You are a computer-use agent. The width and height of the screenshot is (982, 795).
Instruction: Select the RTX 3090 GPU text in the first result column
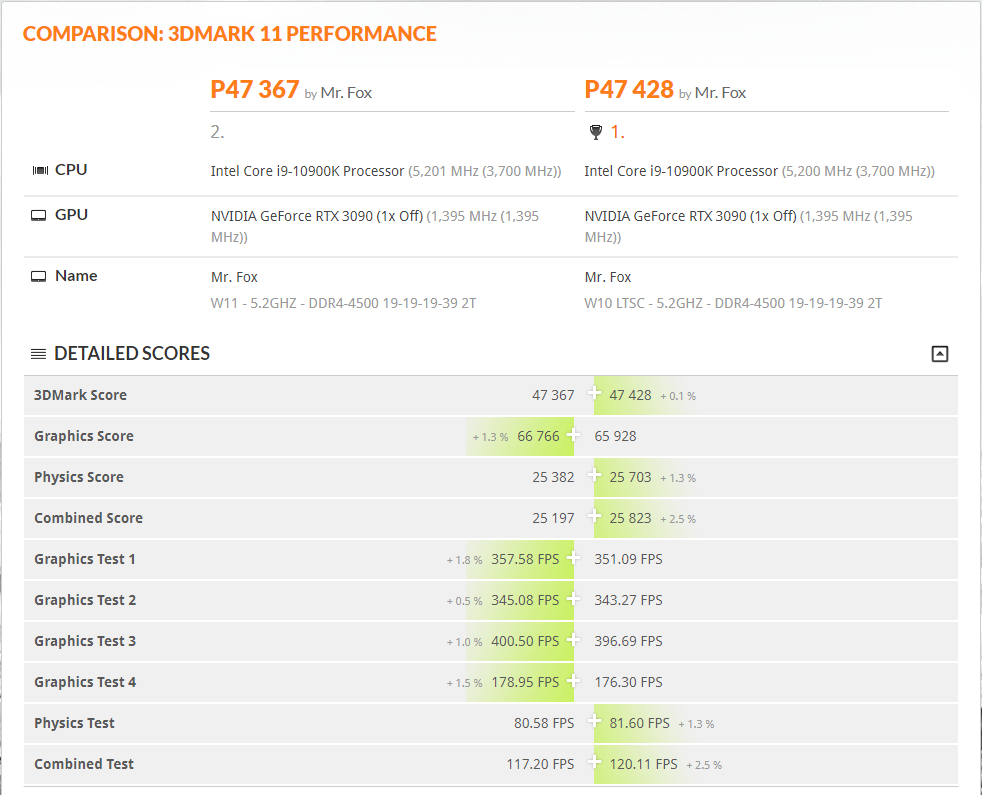375,226
